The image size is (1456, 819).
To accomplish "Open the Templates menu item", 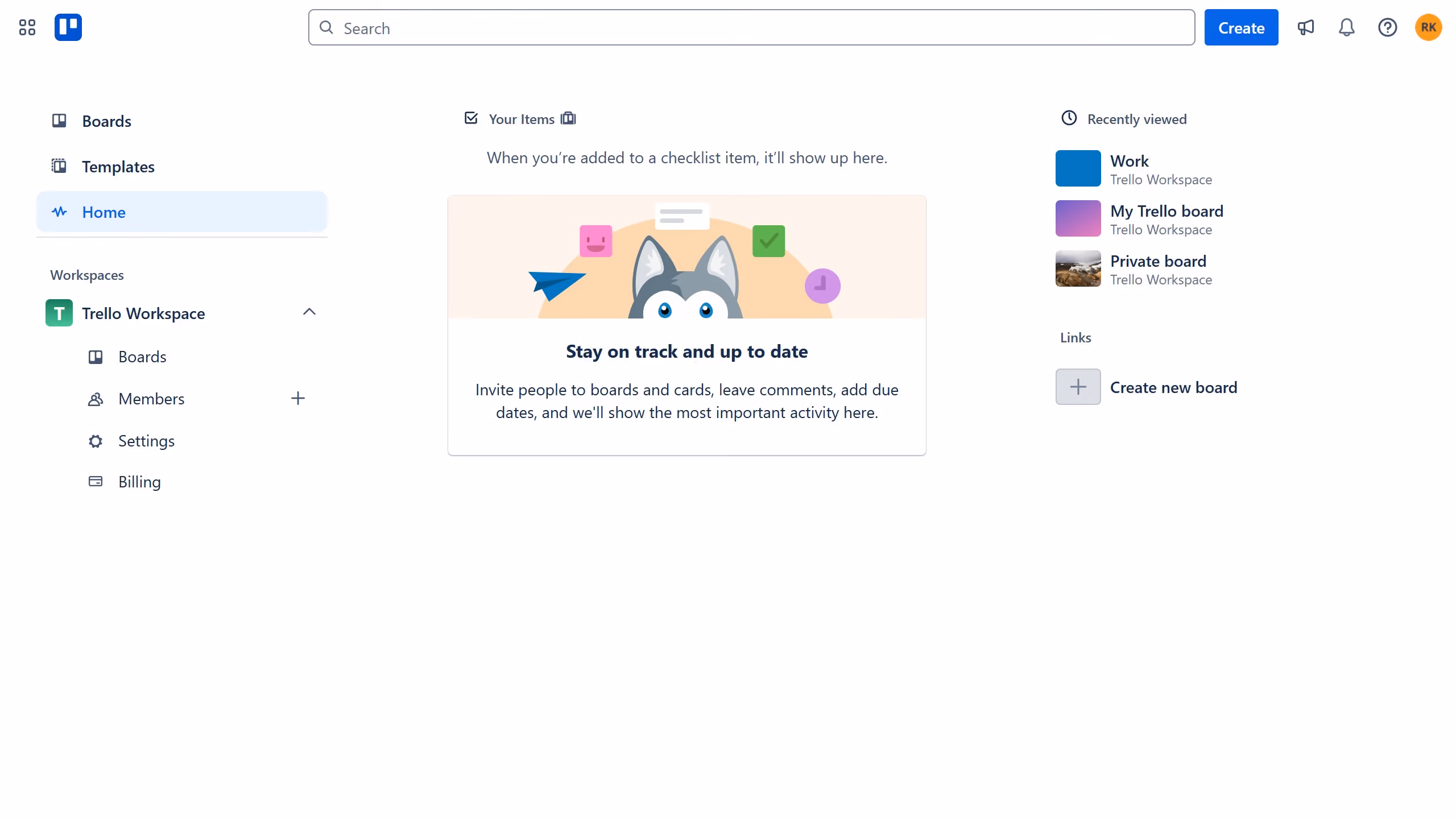I will (182, 166).
